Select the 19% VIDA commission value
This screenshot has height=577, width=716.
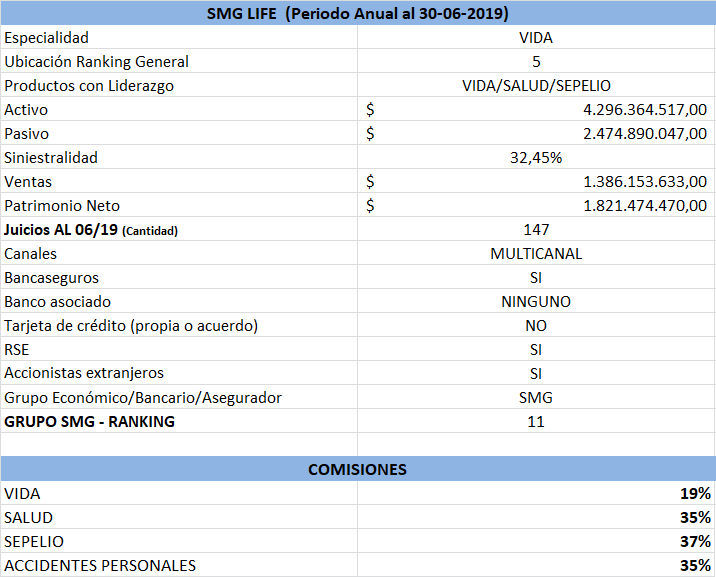(536, 493)
